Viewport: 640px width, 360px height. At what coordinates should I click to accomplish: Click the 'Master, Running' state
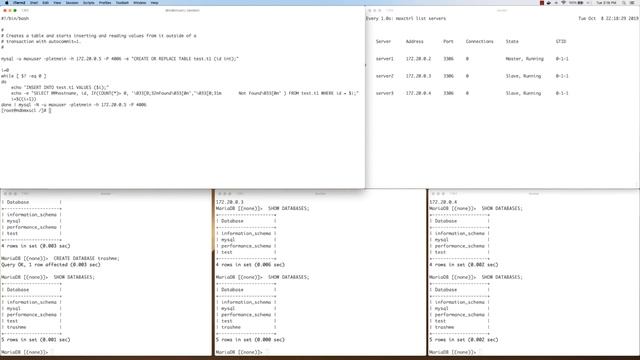pyautogui.click(x=524, y=59)
